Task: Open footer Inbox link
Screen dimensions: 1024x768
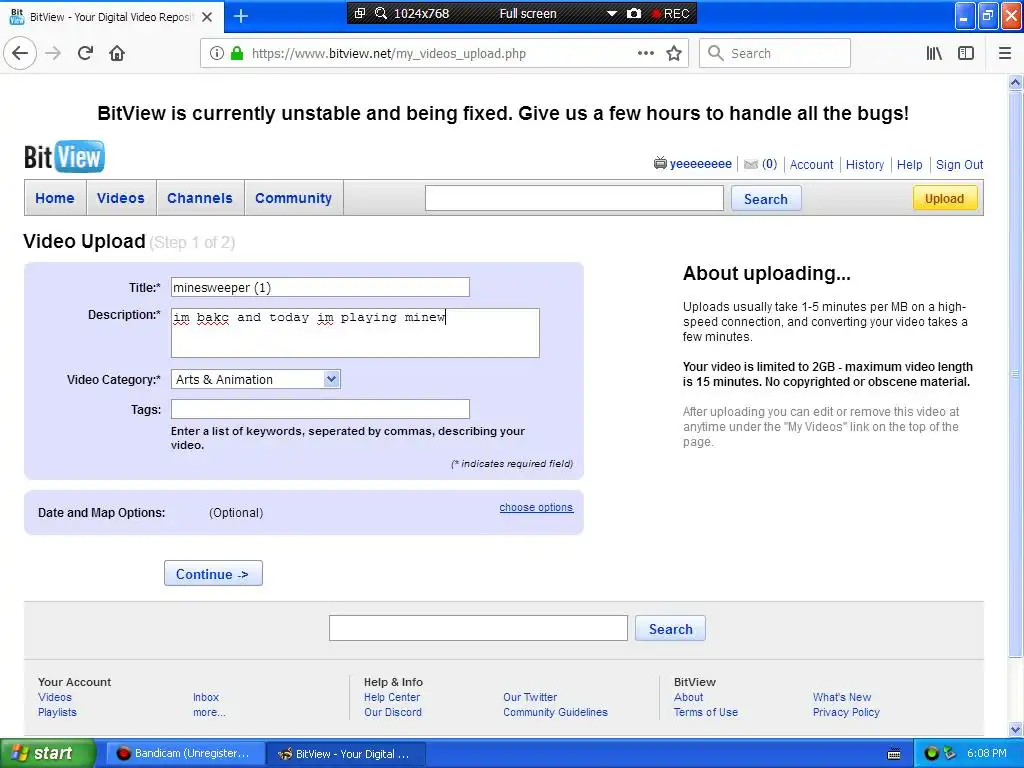Action: [206, 697]
